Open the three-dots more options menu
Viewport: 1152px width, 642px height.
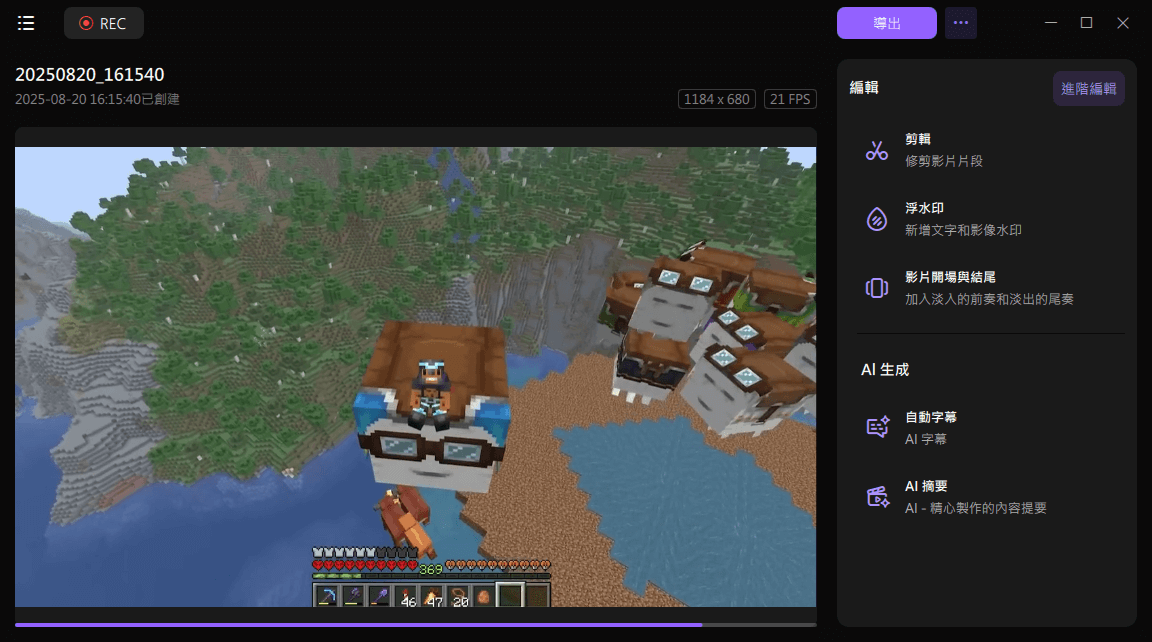point(960,24)
